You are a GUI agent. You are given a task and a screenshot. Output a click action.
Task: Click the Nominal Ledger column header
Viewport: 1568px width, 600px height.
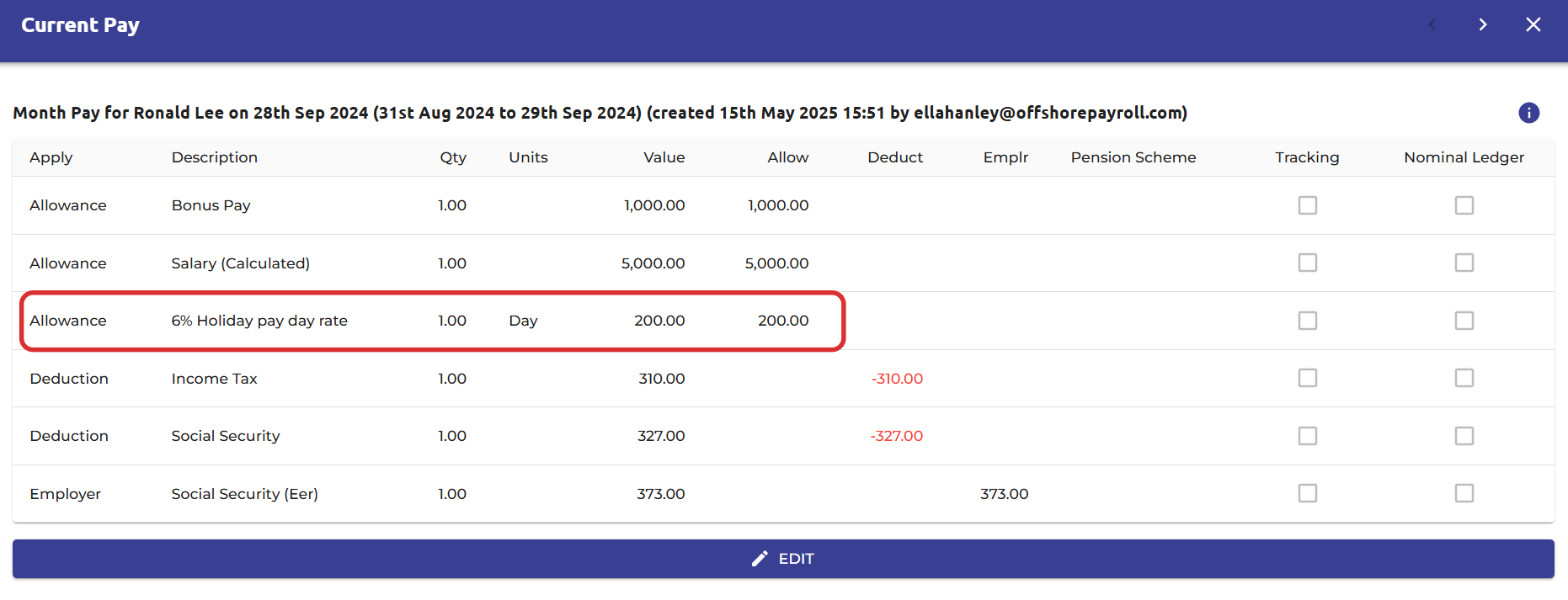1464,158
